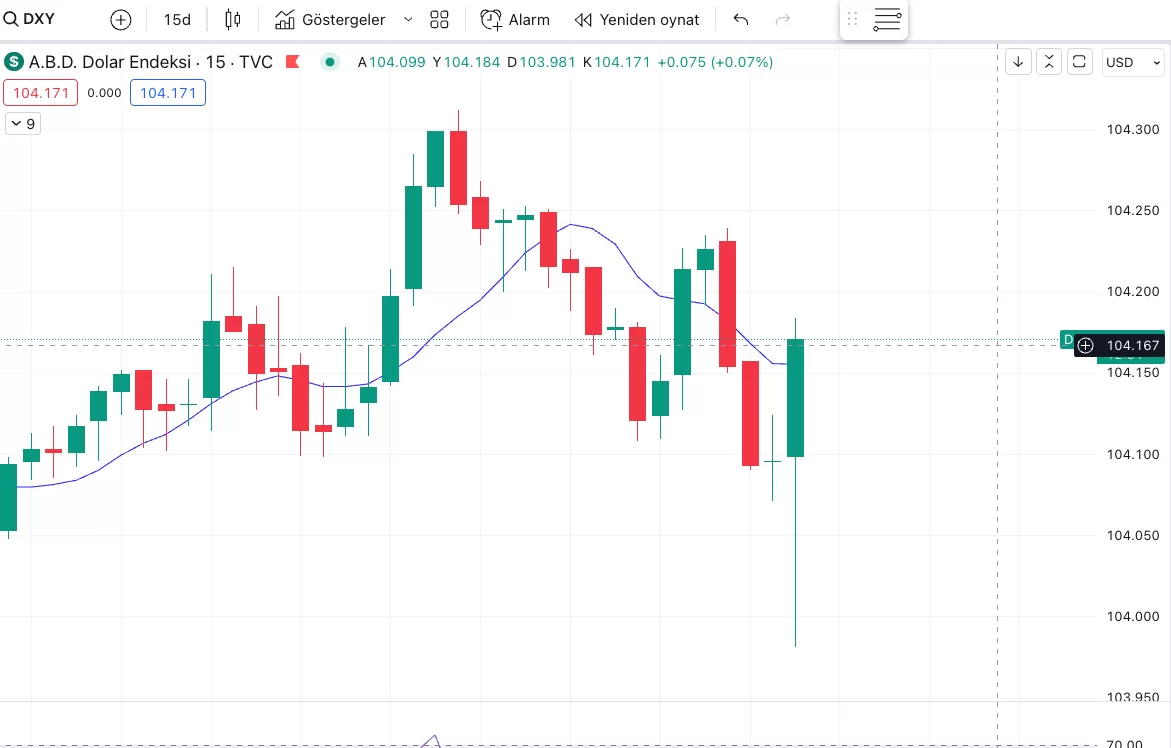The image size is (1171, 748).
Task: Open Göstergeler indicators panel
Action: 331,20
